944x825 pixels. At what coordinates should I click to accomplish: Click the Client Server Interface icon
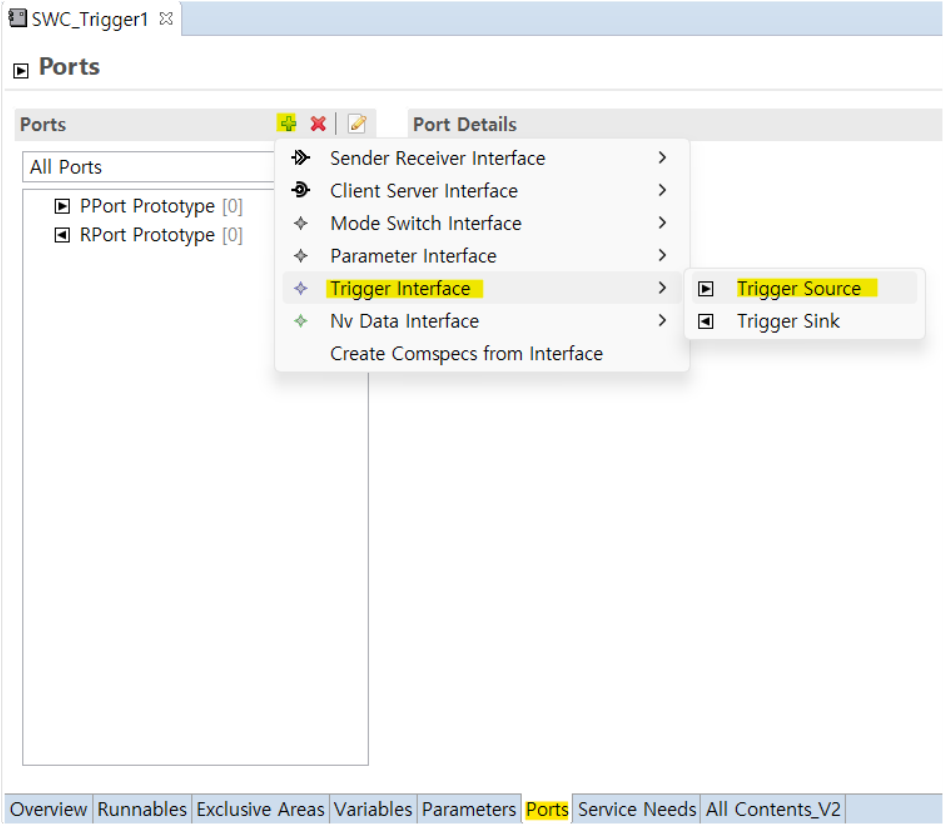[300, 190]
